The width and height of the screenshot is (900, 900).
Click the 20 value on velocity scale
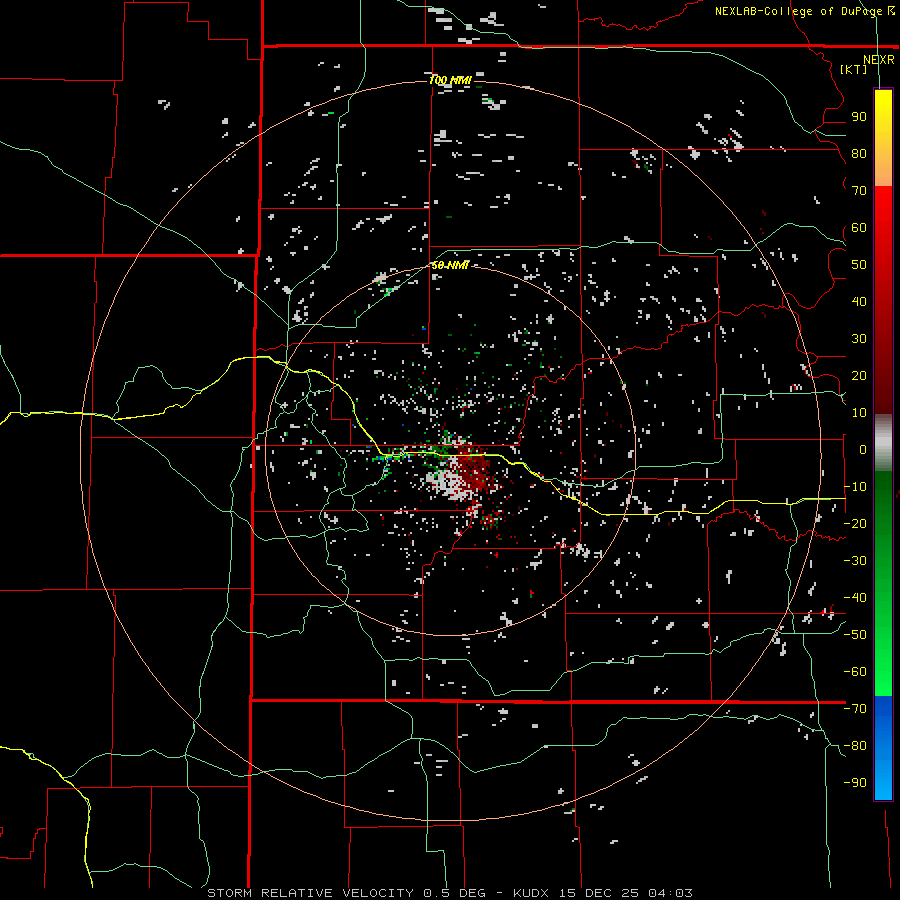click(x=859, y=376)
